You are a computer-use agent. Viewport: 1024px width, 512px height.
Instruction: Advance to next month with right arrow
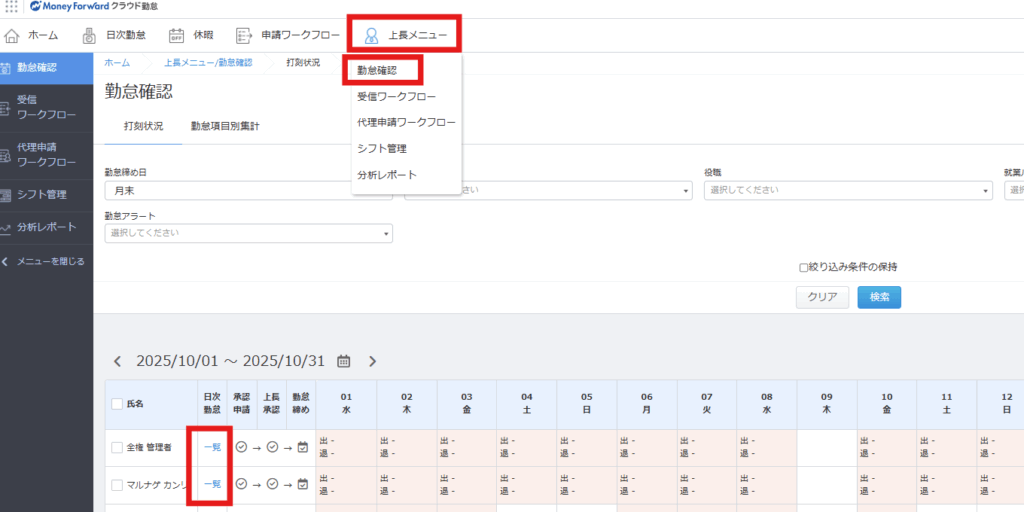373,361
